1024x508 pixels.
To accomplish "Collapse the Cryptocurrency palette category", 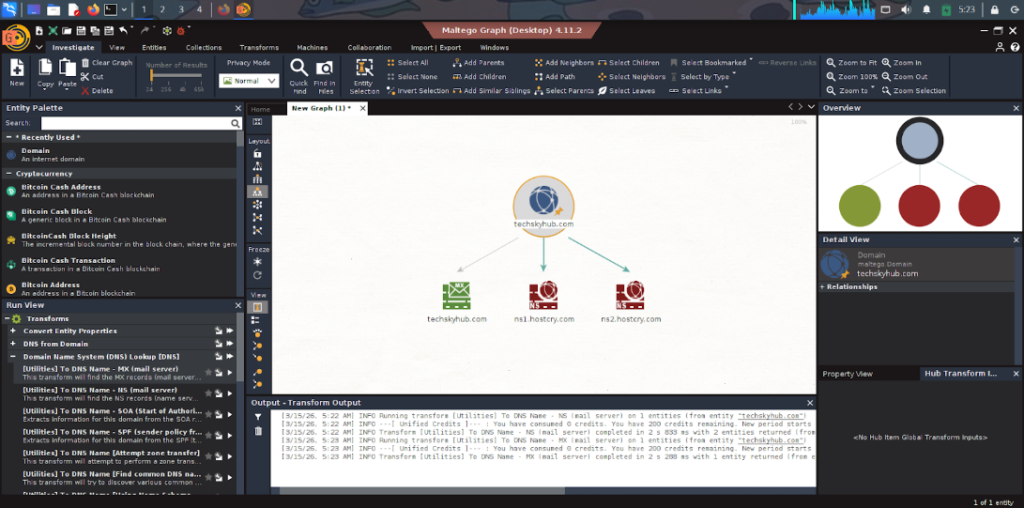I will [x=9, y=173].
